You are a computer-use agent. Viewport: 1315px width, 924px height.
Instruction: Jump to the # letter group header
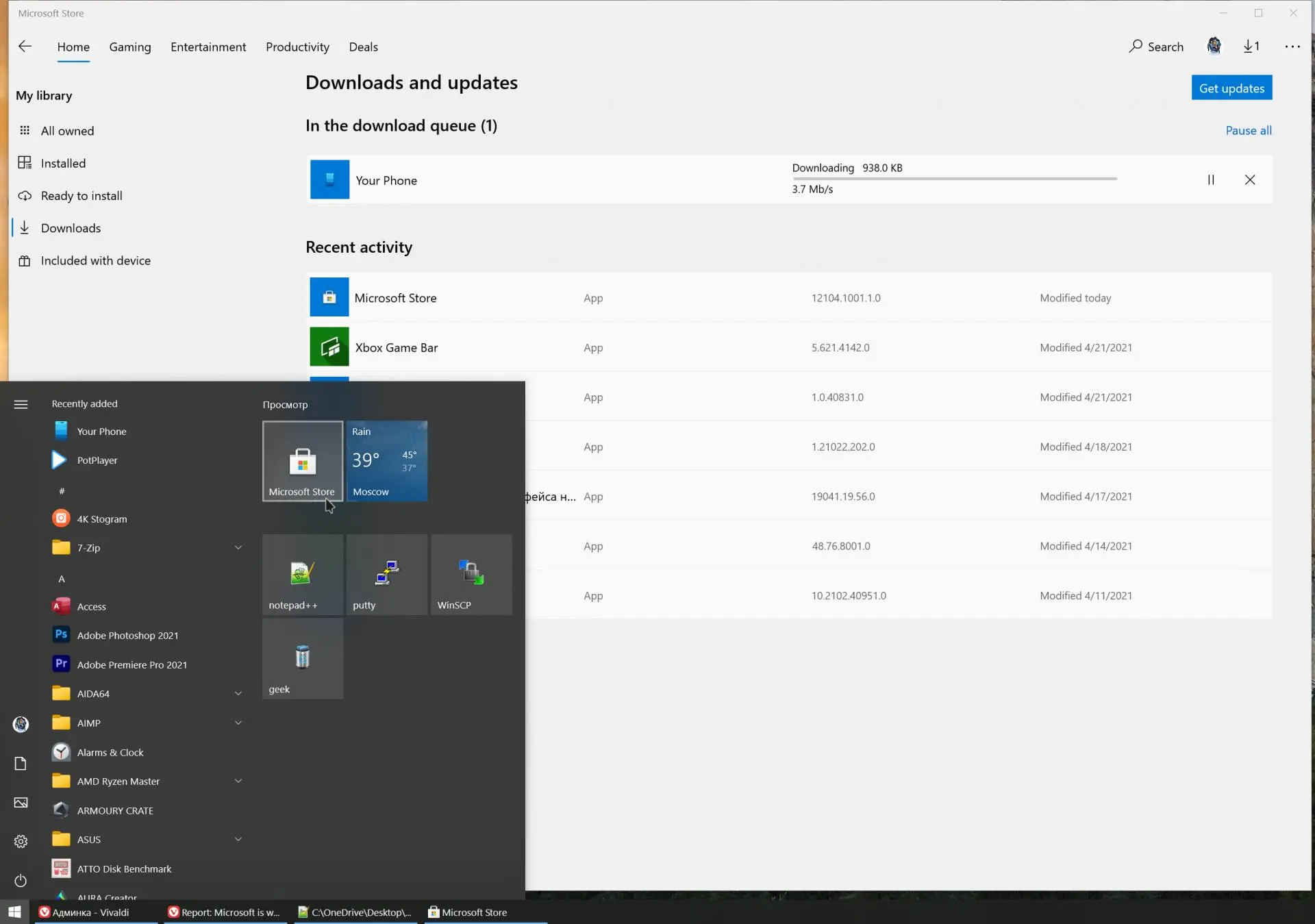pos(62,490)
